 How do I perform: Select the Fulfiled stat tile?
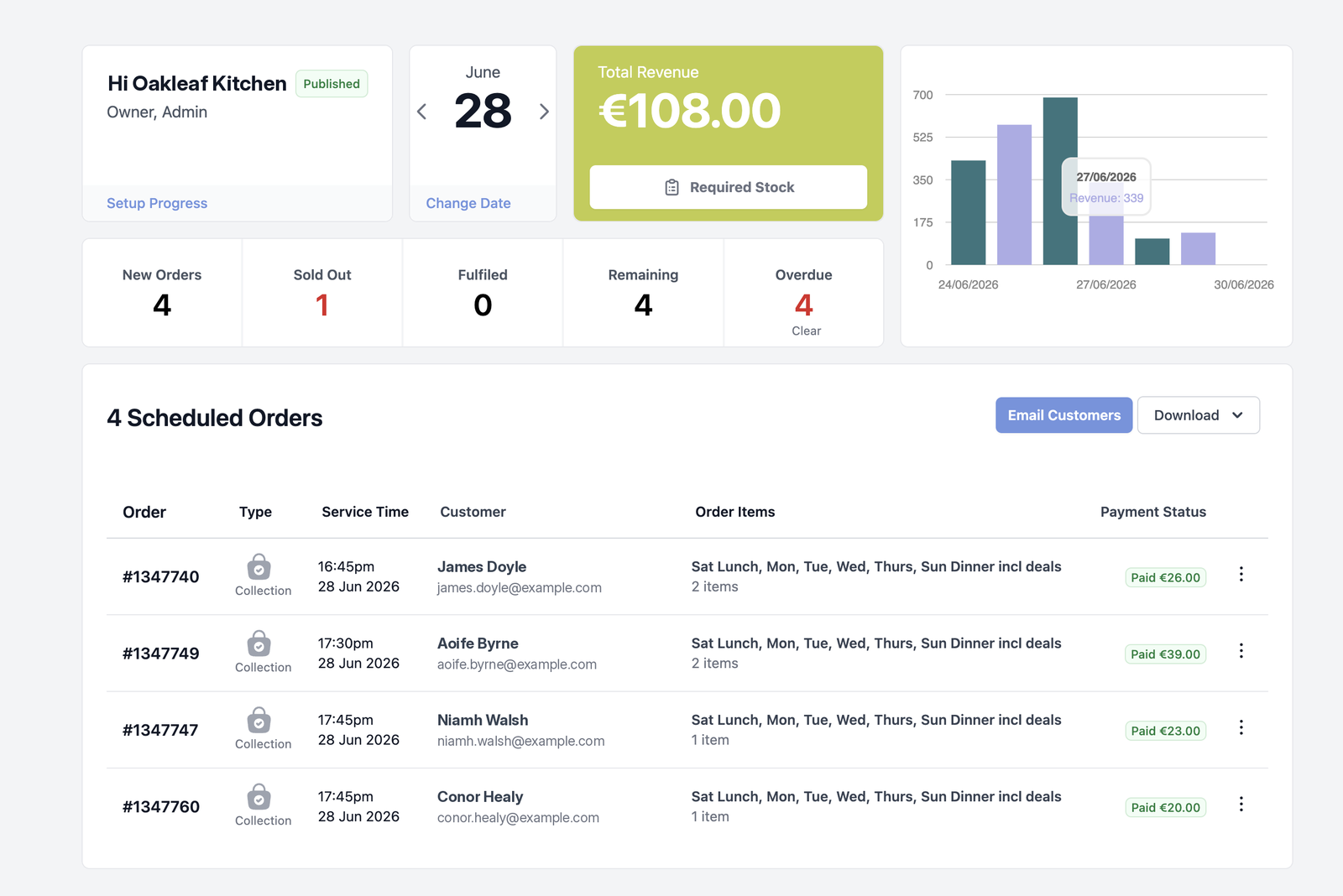click(x=483, y=293)
